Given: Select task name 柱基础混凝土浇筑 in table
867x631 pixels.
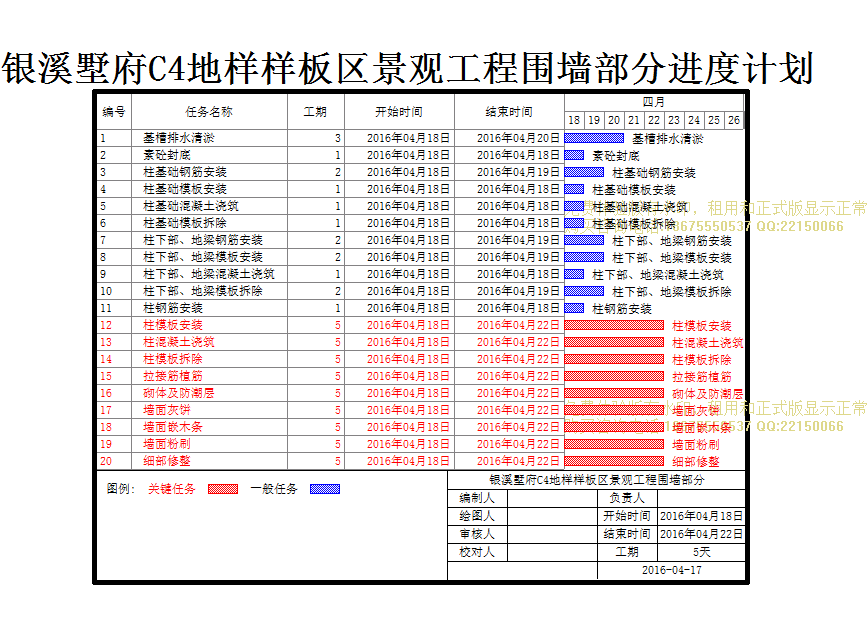Looking at the screenshot, I should pyautogui.click(x=191, y=206).
